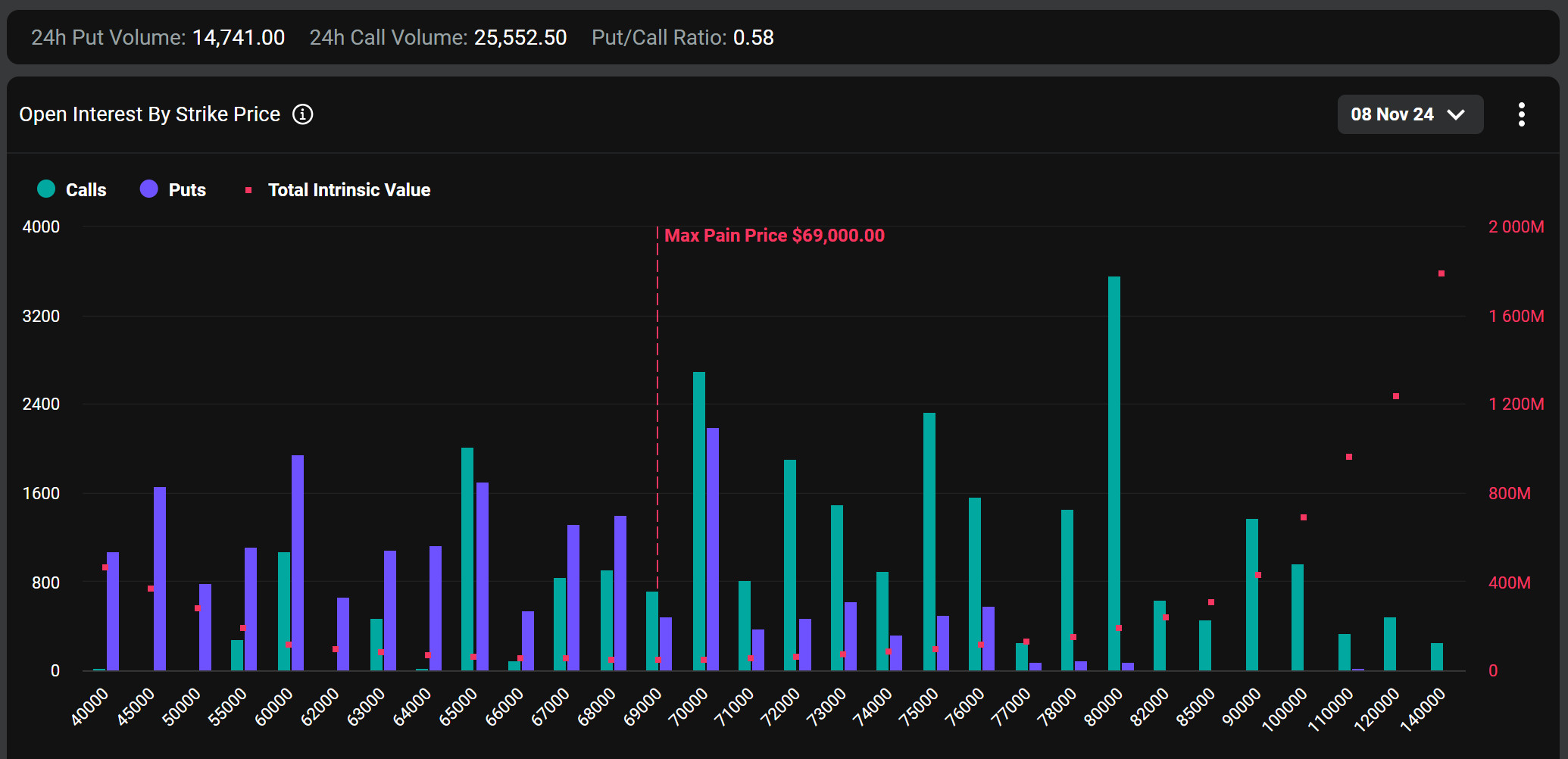Click the puts bar at 68000 strike
Image resolution: width=1568 pixels, height=759 pixels.
coord(620,593)
